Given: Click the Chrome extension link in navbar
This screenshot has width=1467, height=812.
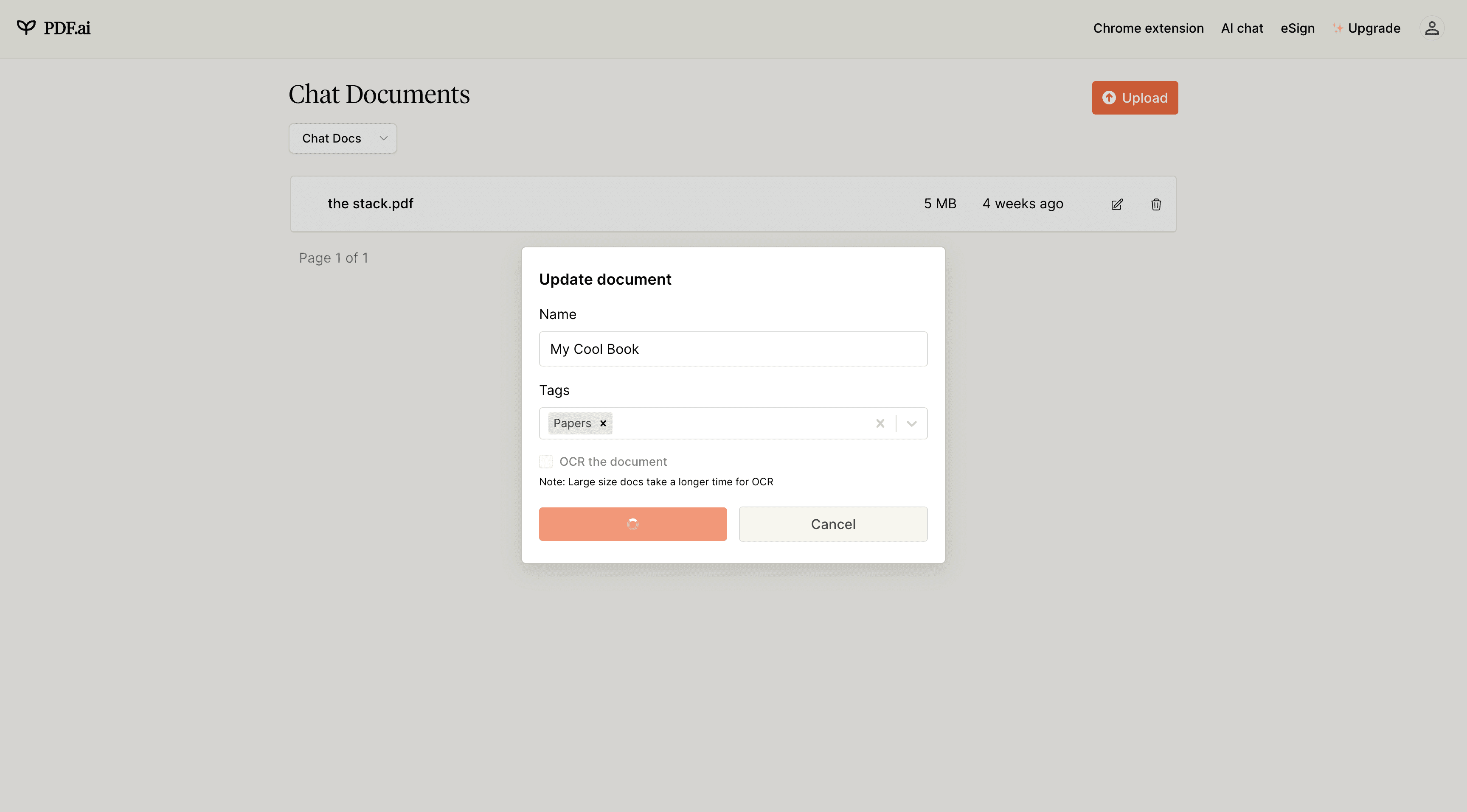Looking at the screenshot, I should click(x=1148, y=28).
